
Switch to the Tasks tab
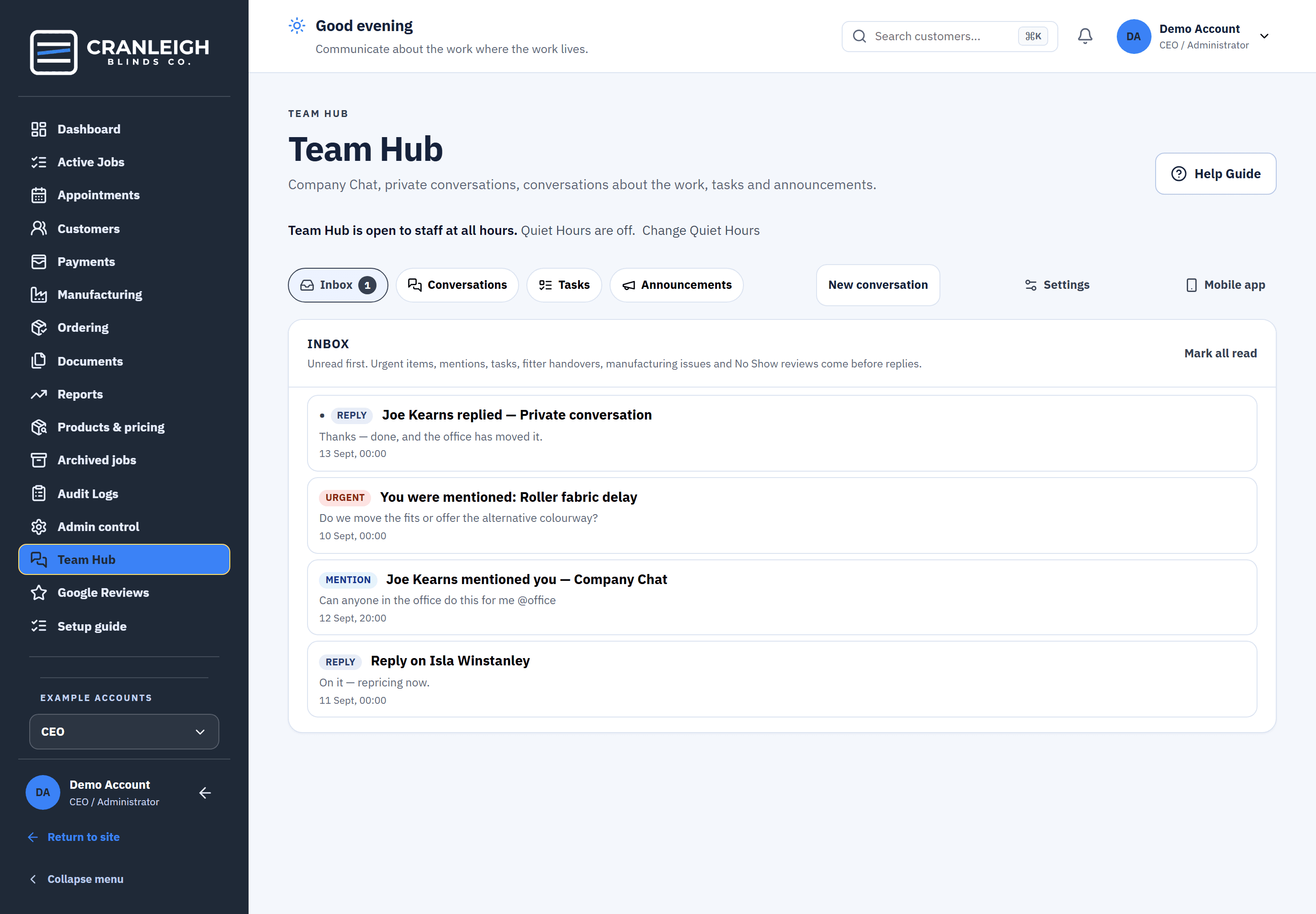click(x=563, y=285)
